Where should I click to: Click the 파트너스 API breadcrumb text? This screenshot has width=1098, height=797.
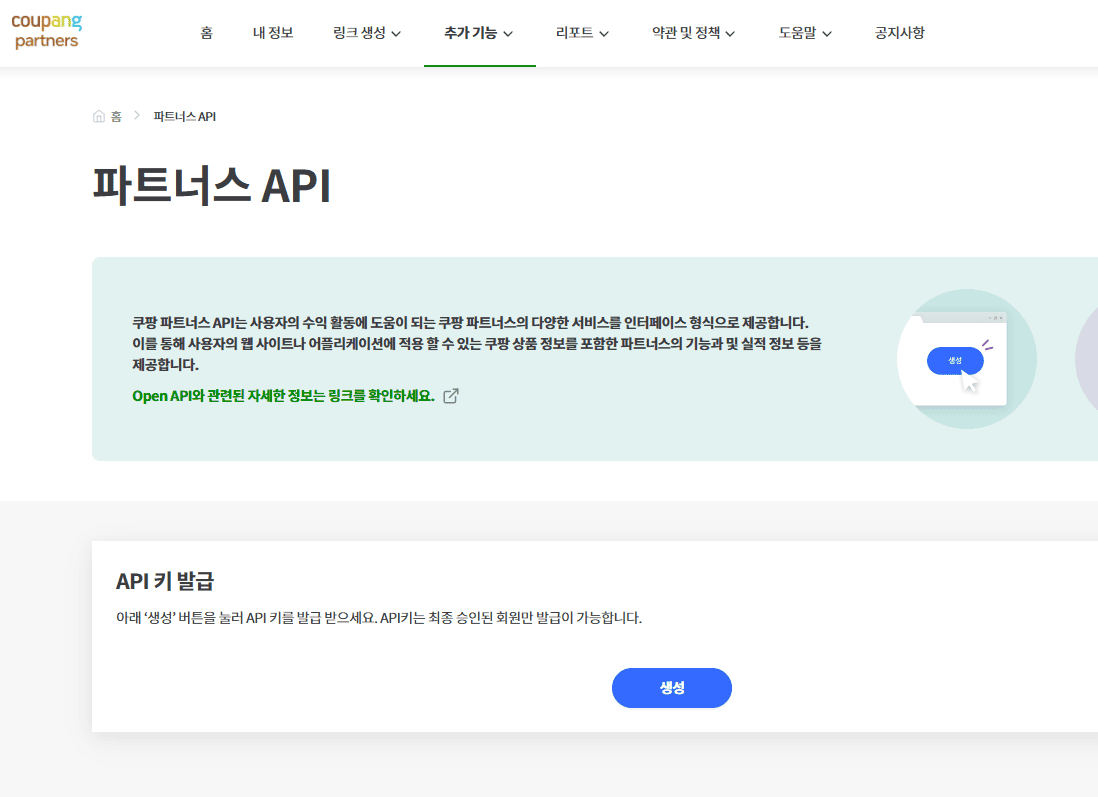click(x=185, y=116)
